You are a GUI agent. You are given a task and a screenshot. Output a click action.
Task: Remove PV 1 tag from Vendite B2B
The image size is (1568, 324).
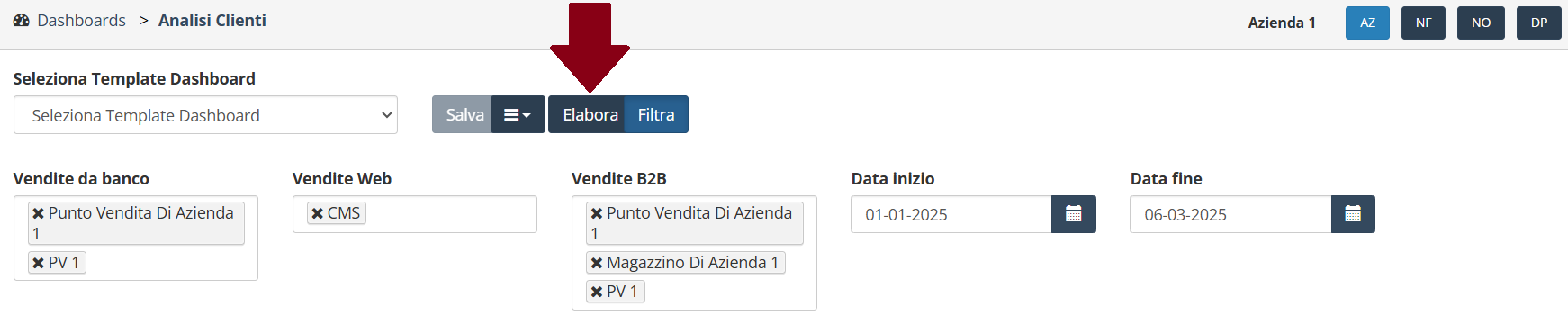pos(596,292)
